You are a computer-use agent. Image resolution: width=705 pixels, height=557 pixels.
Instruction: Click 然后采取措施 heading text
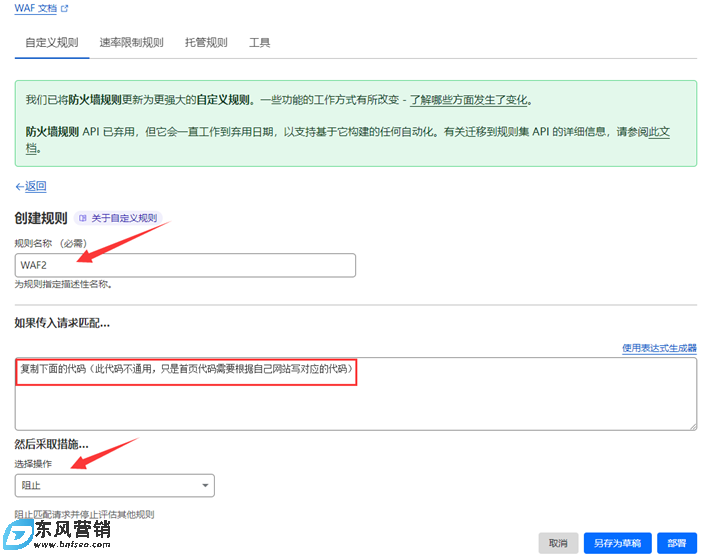[x=52, y=444]
